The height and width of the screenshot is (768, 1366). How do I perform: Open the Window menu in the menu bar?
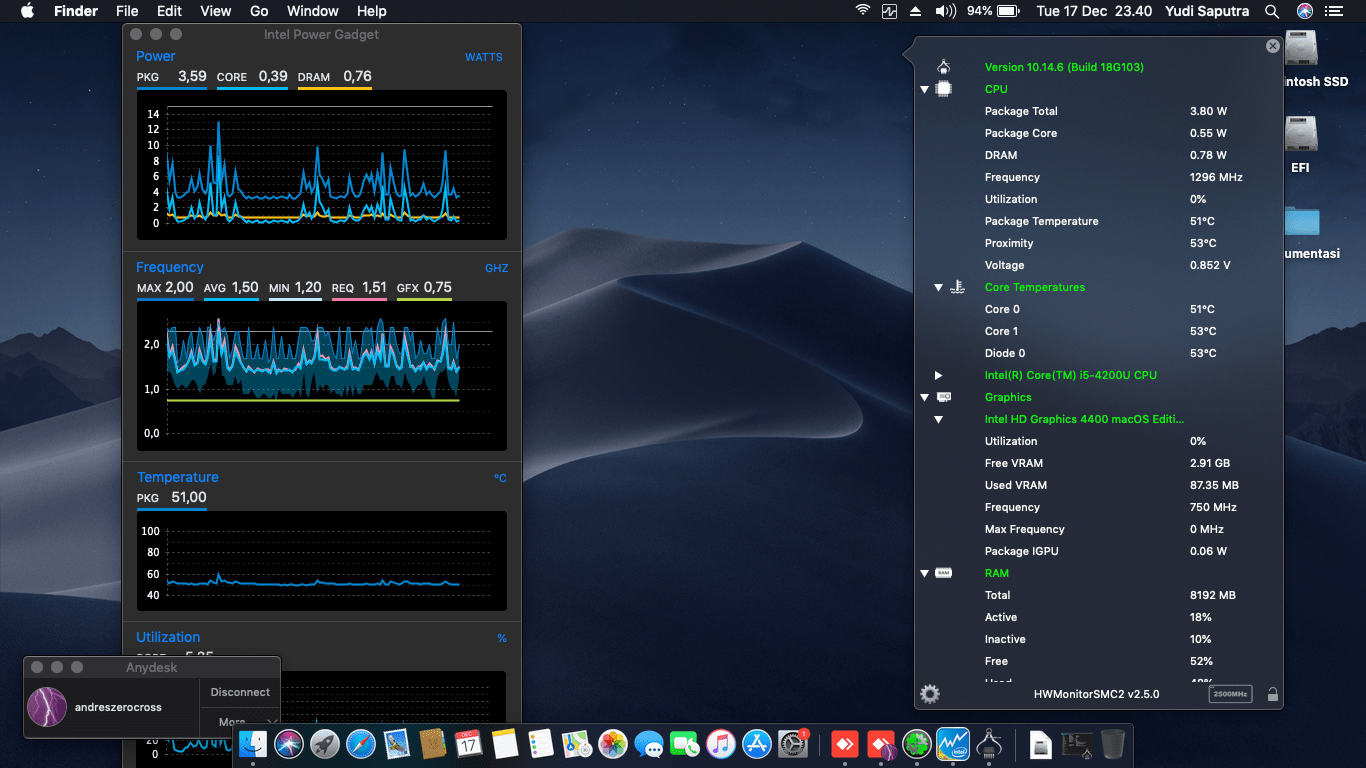click(312, 11)
